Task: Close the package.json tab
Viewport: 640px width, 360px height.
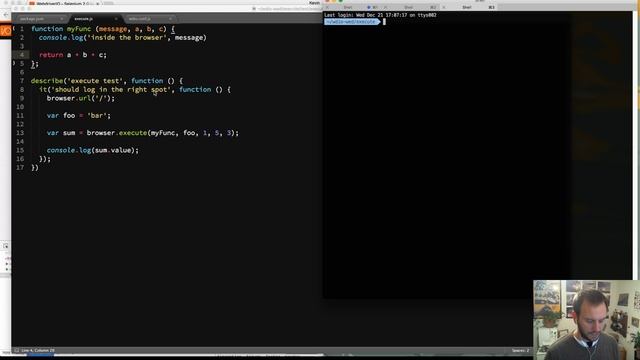Action: tap(62, 19)
